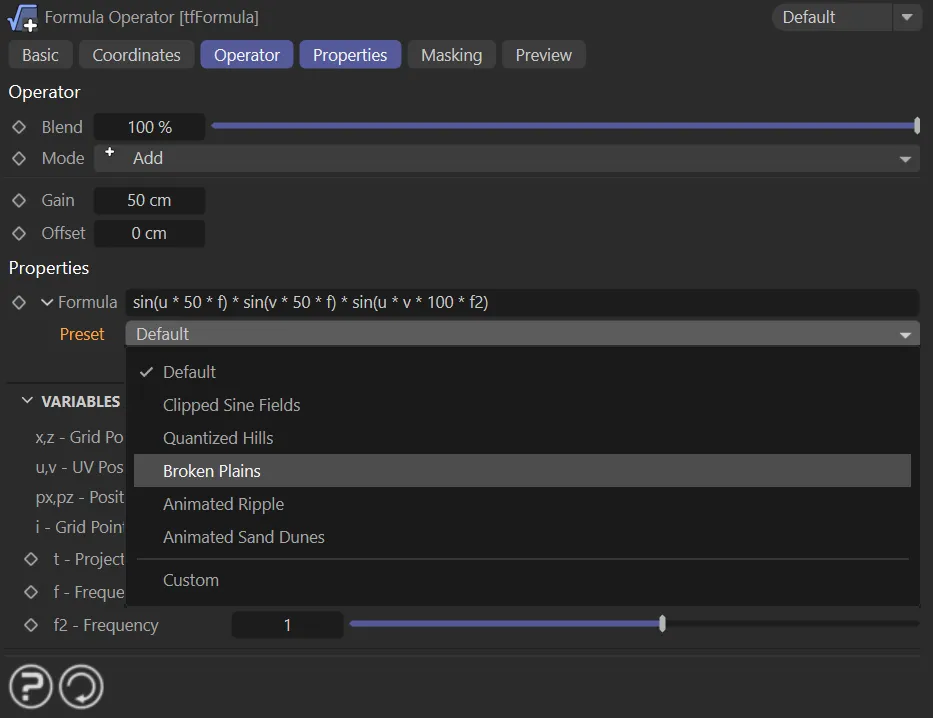This screenshot has width=933, height=718.
Task: Open the Mode dropdown set to Add
Action: pos(507,158)
